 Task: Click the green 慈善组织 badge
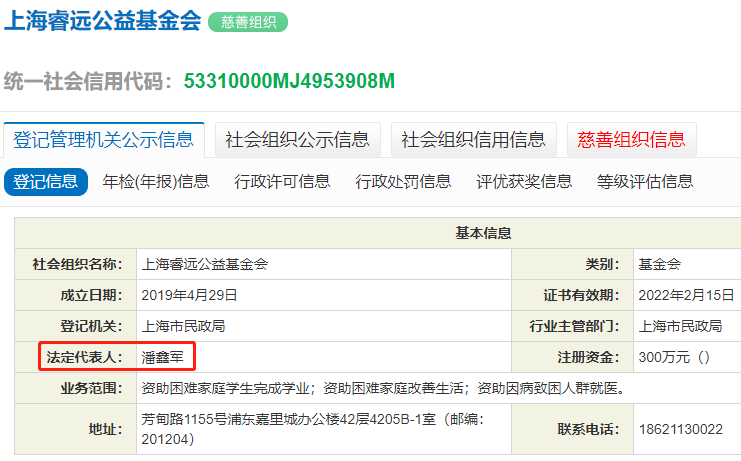click(248, 22)
